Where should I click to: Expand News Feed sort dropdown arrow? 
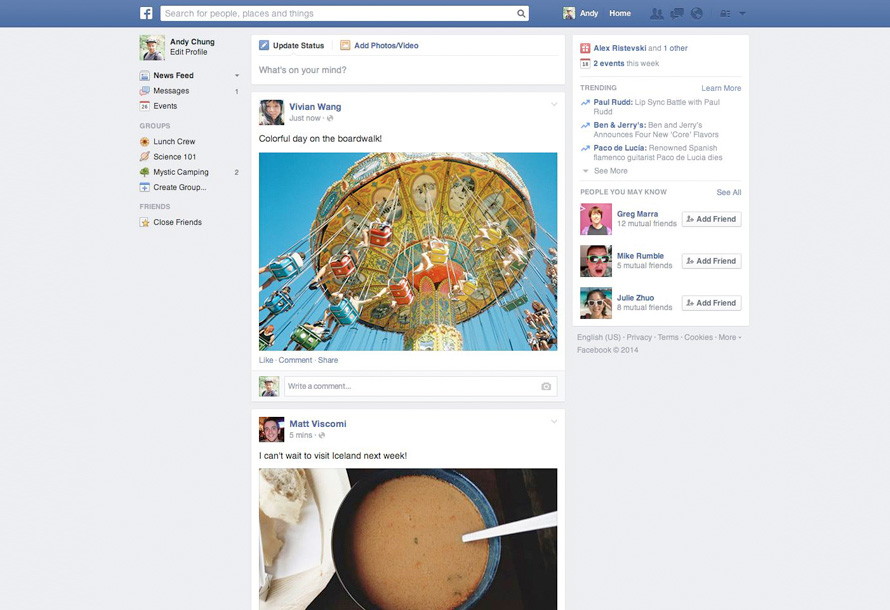(x=237, y=76)
